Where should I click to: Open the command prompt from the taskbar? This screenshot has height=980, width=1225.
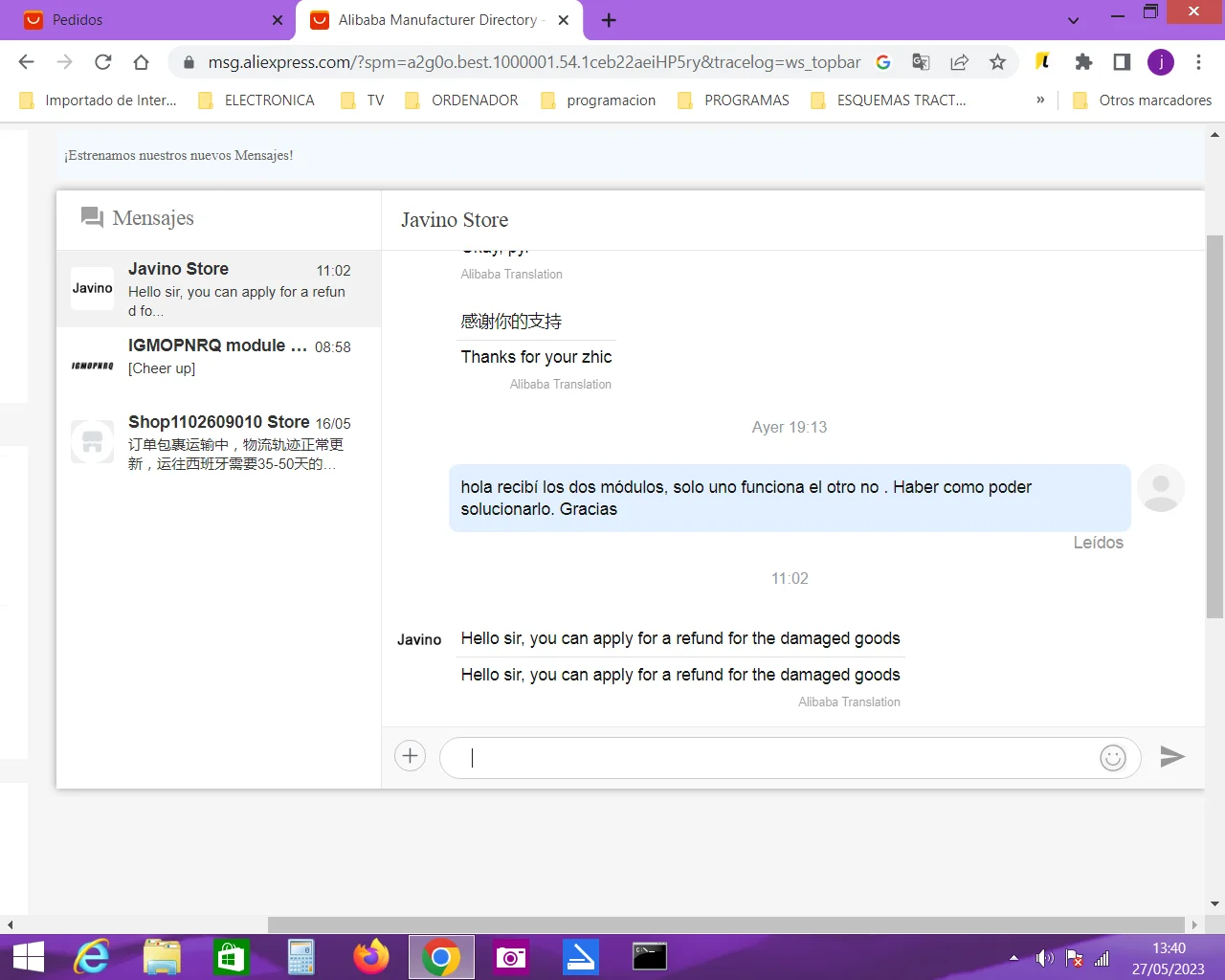(x=650, y=957)
